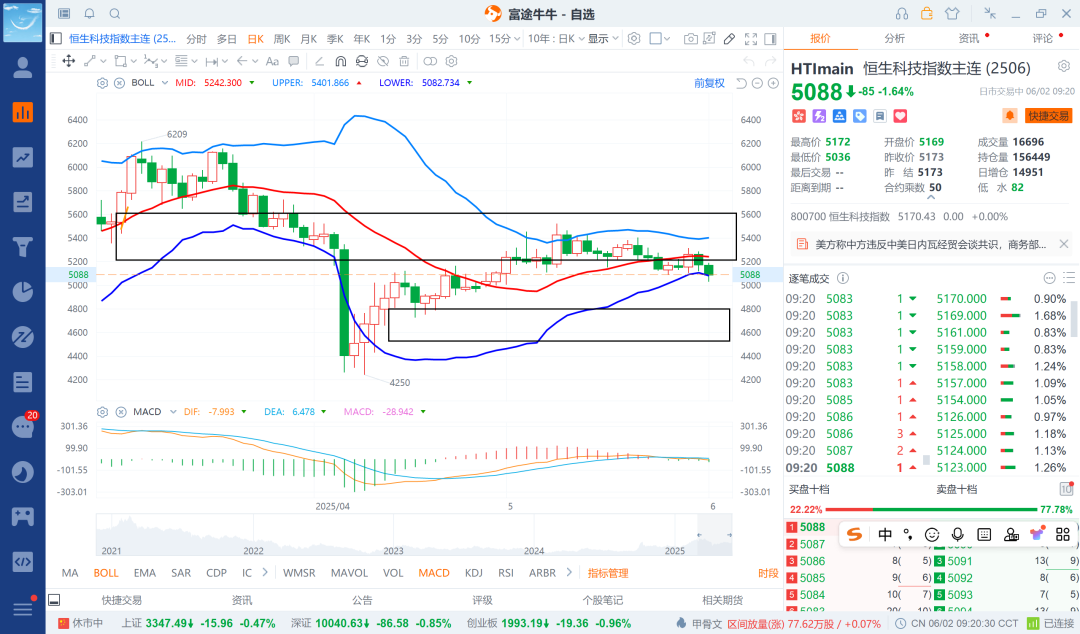Open the skin theme shirt icon
Viewport: 1080px width, 634px height.
point(952,14)
